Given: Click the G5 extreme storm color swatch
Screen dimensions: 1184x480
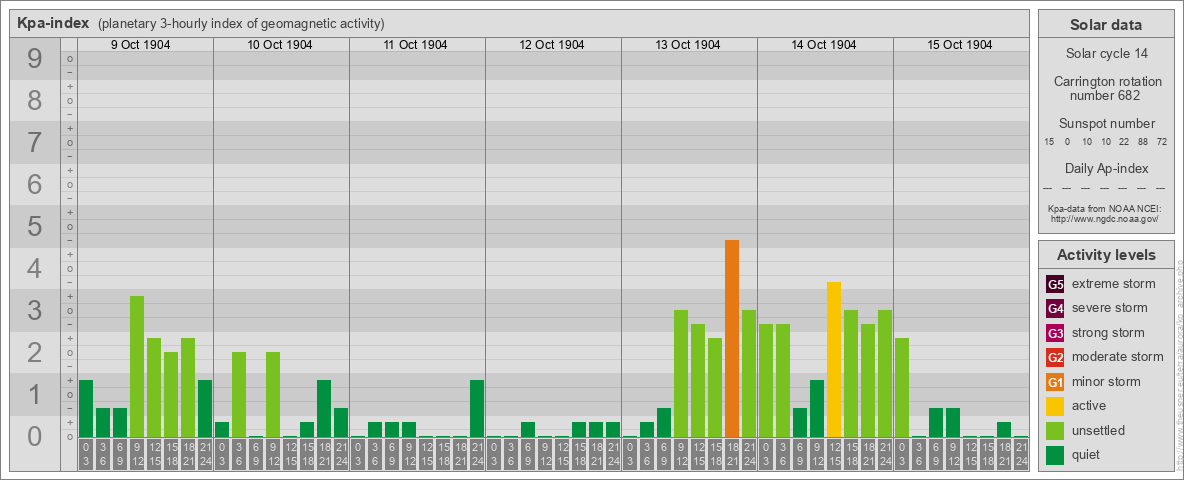Looking at the screenshot, I should pyautogui.click(x=1056, y=285).
